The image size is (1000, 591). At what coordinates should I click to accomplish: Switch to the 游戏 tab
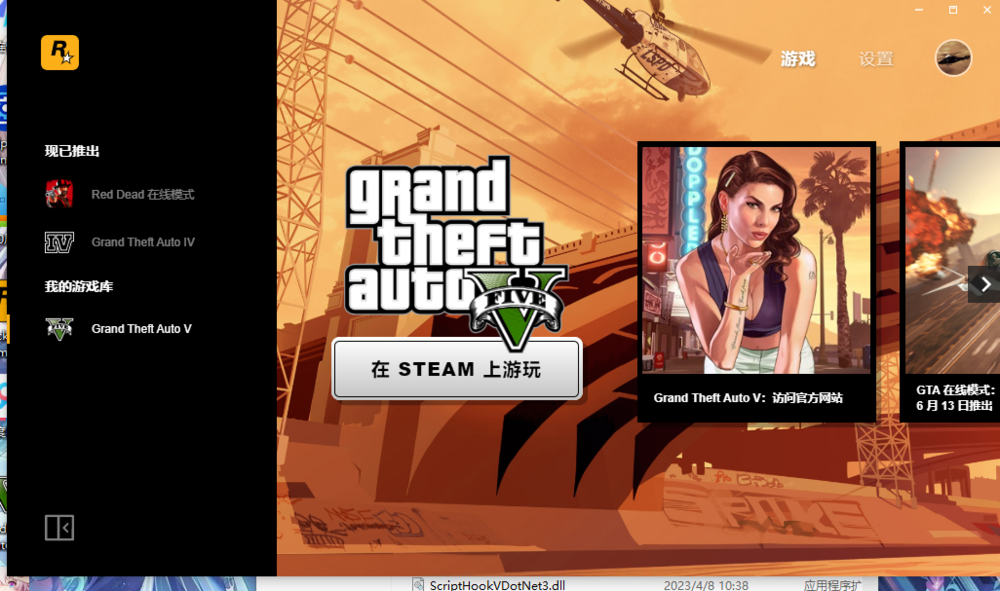pos(797,59)
